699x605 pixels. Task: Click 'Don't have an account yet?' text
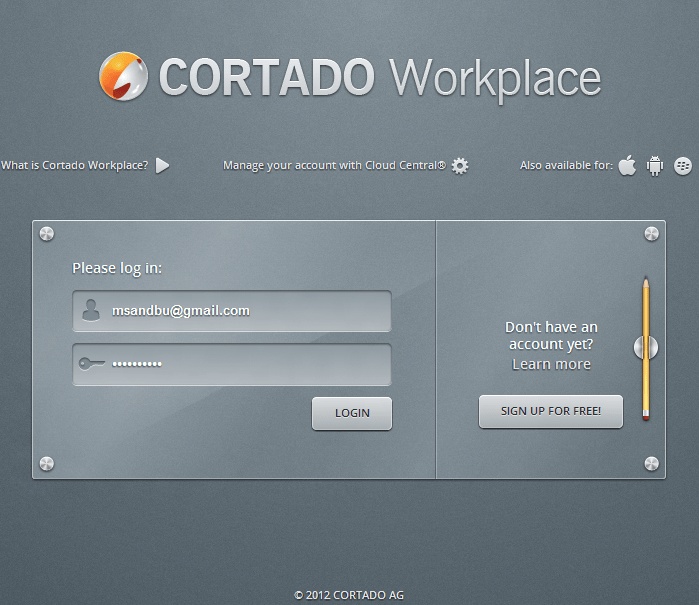click(x=551, y=336)
